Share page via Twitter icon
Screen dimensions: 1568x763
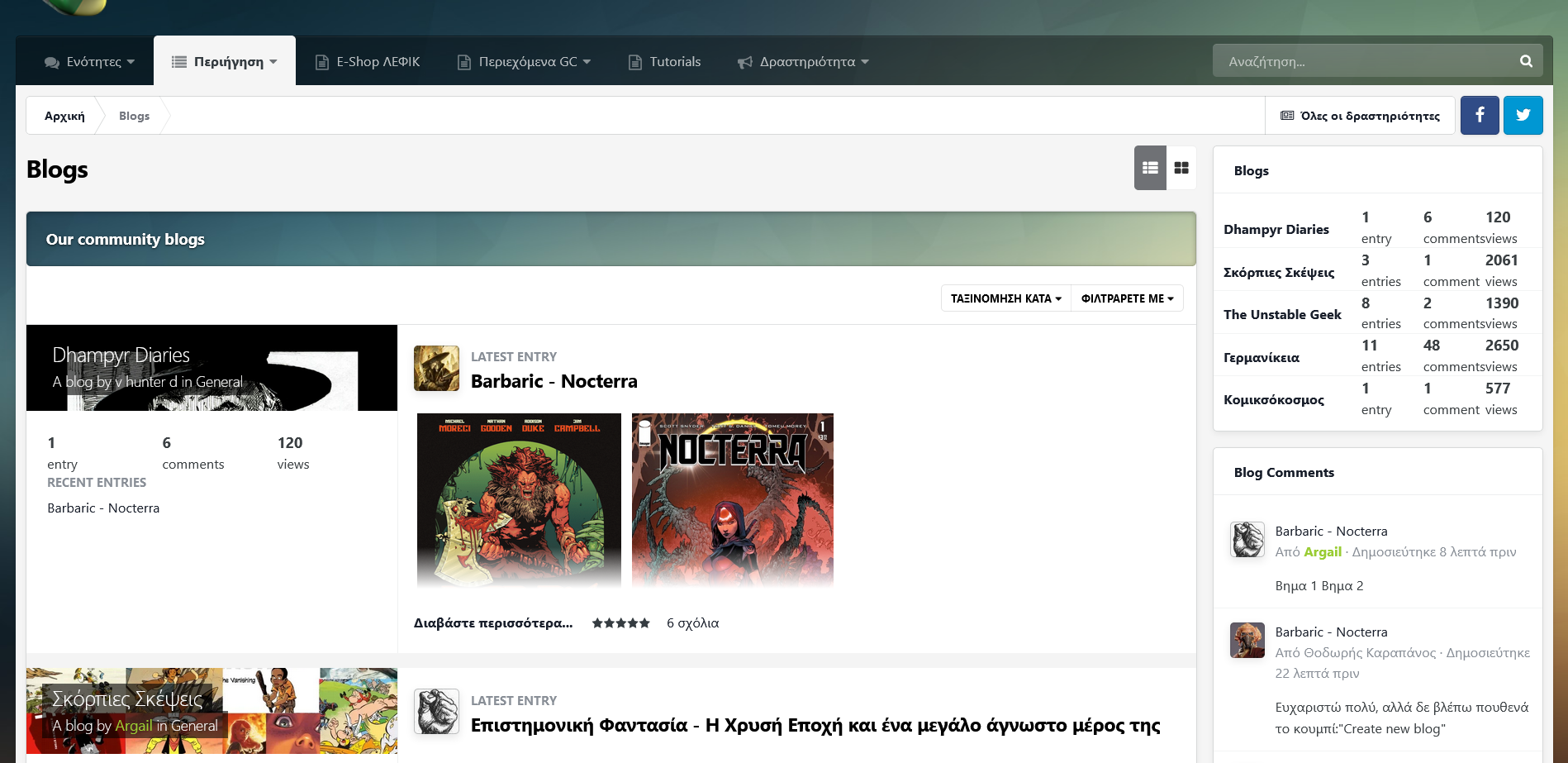coord(1523,115)
